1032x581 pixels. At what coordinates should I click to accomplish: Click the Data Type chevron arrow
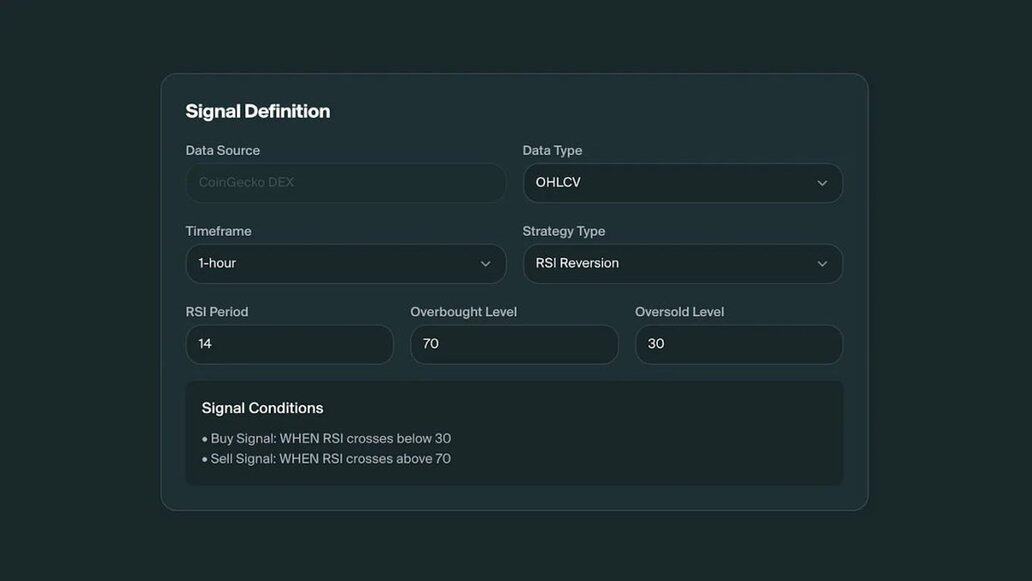pos(822,183)
